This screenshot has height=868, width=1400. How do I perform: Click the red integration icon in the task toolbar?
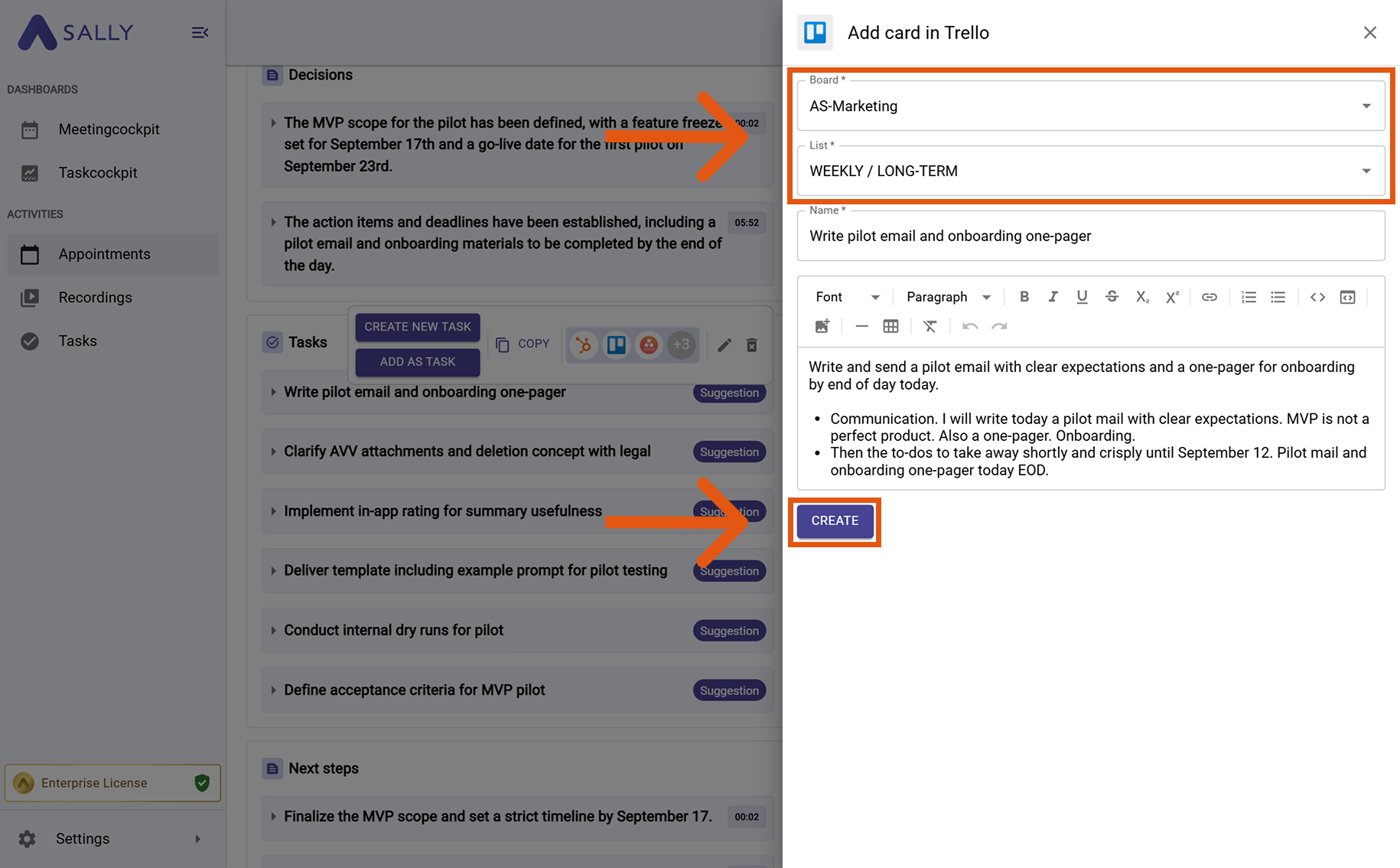point(649,345)
